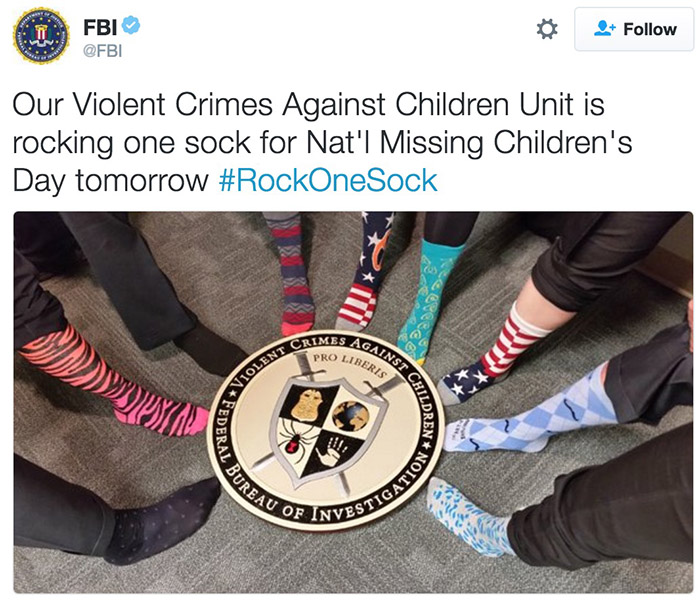
Task: Click the gold badge emblem on shield
Action: tap(309, 404)
